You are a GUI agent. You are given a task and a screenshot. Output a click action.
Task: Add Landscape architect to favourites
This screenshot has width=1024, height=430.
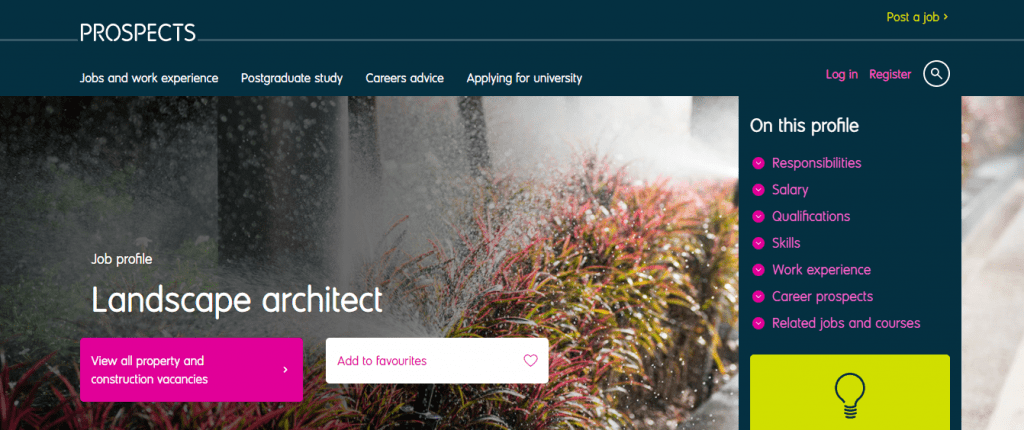437,361
